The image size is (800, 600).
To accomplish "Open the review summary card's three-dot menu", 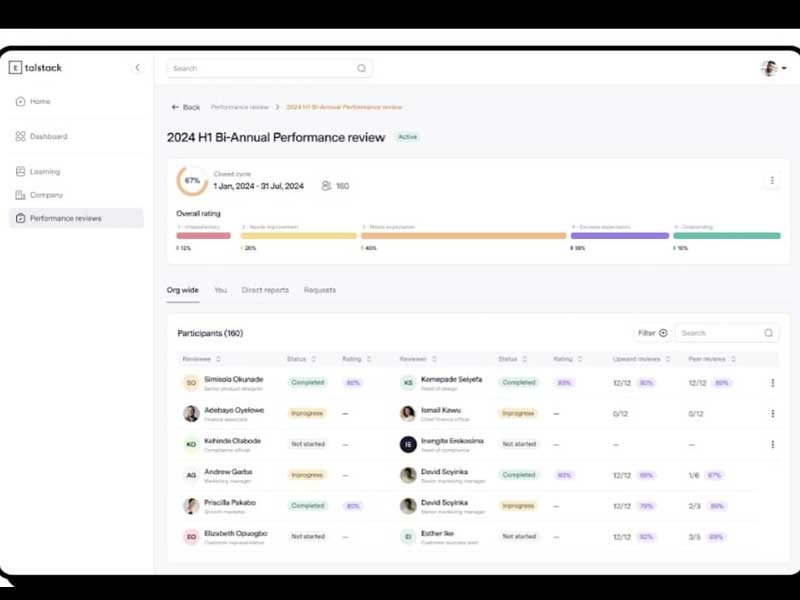I will point(771,181).
